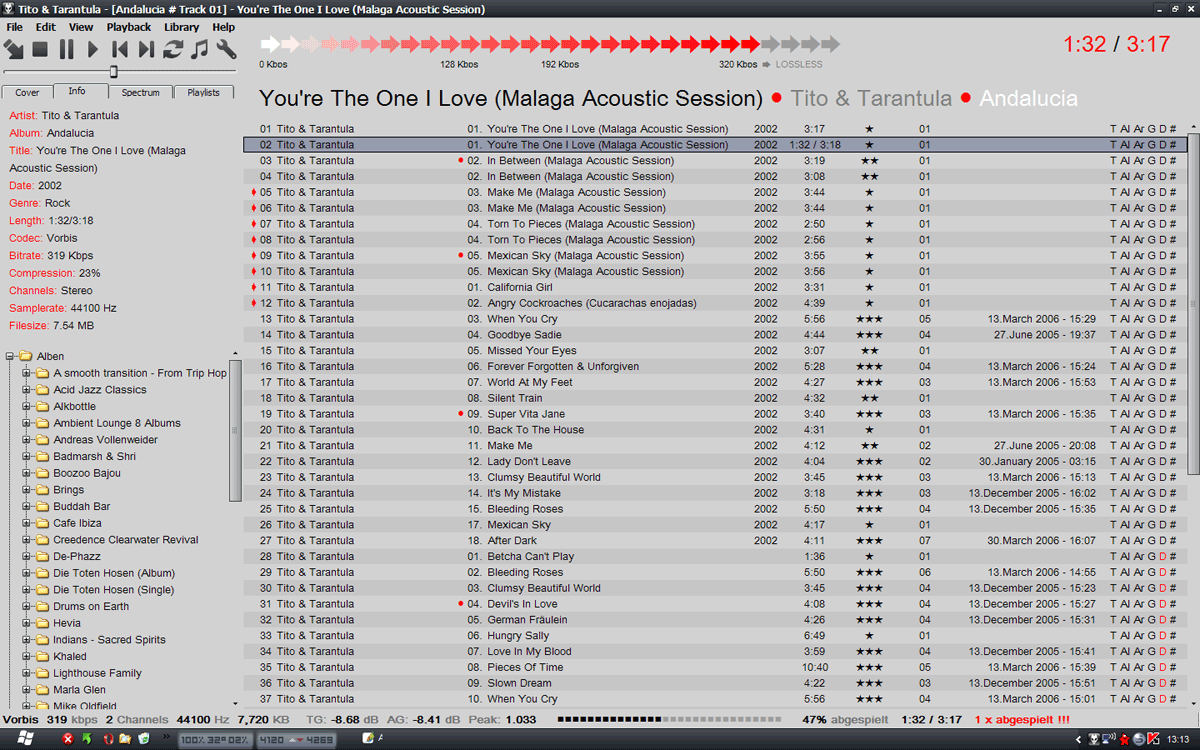
Task: Select the Betcha Can't Play track
Action: [714, 556]
